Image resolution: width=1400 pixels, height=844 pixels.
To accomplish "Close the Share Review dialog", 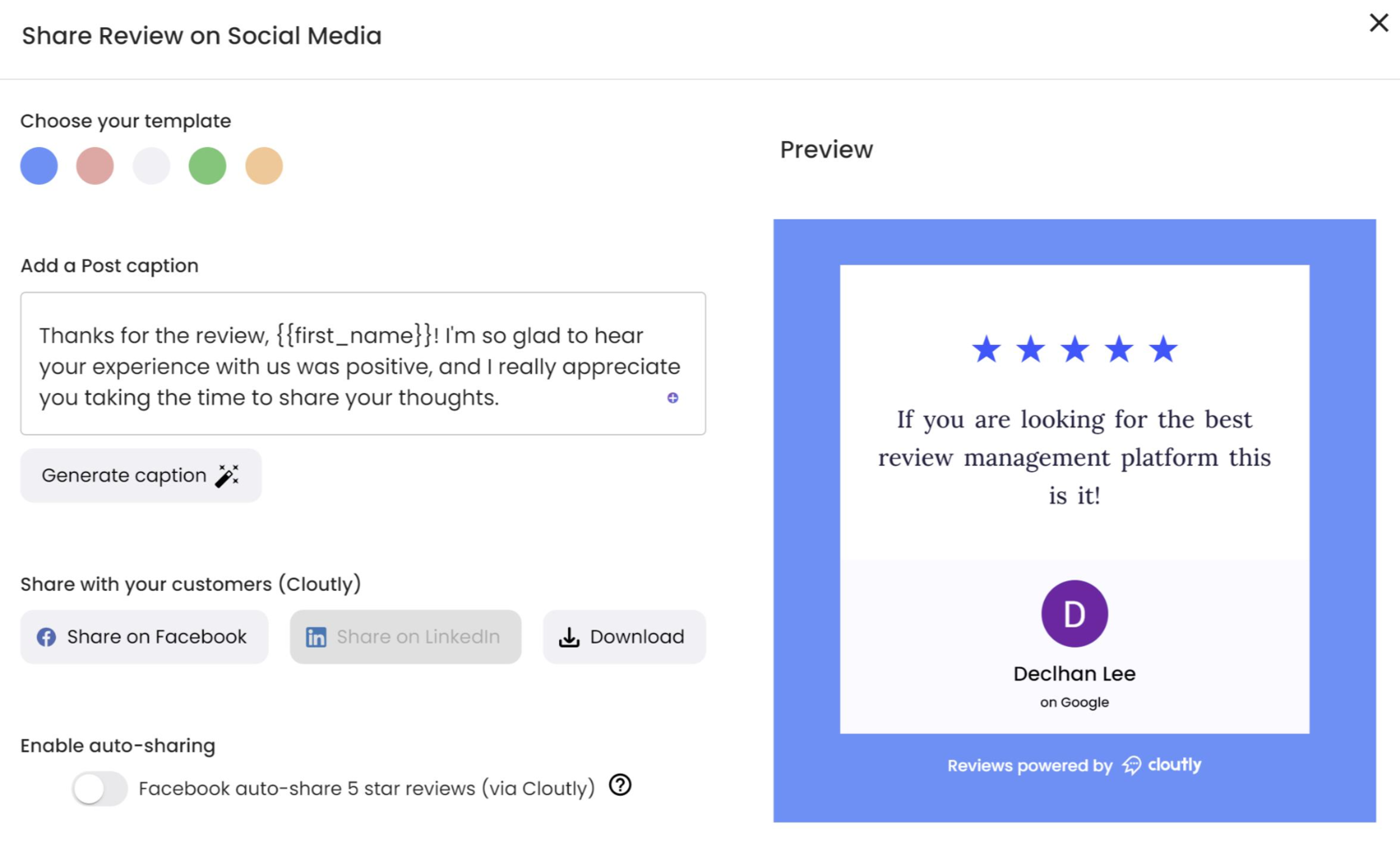I will tap(1378, 23).
